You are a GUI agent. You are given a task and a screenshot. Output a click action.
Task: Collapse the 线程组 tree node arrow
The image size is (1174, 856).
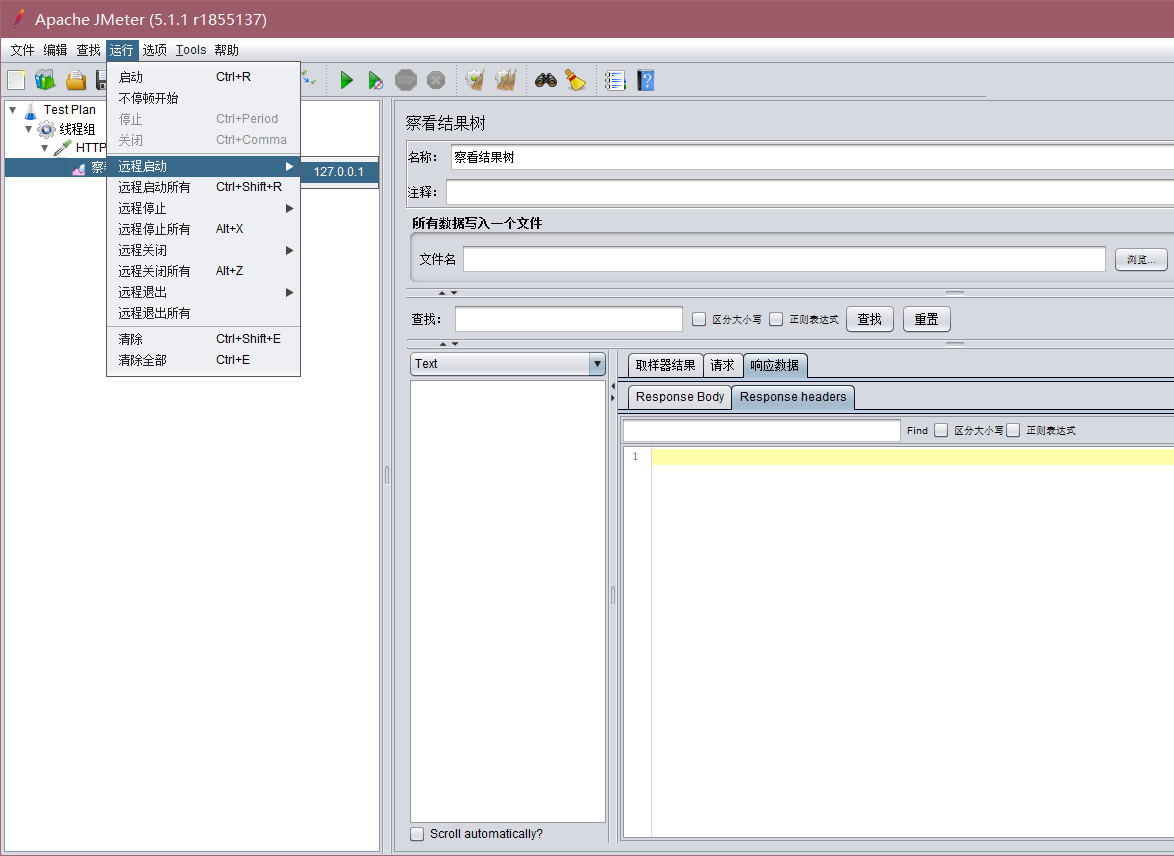pos(28,129)
